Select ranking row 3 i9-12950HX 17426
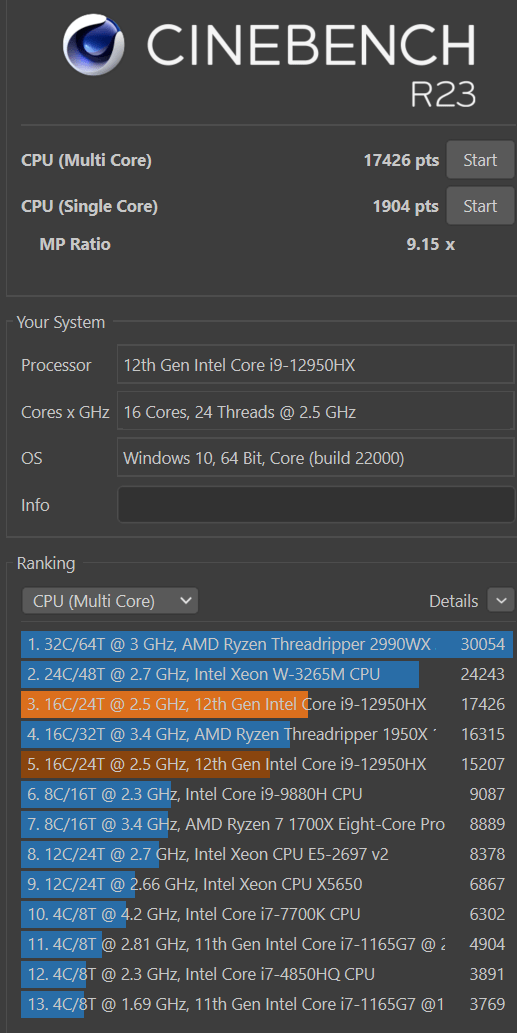Screen dimensions: 517x1033 pos(267,704)
